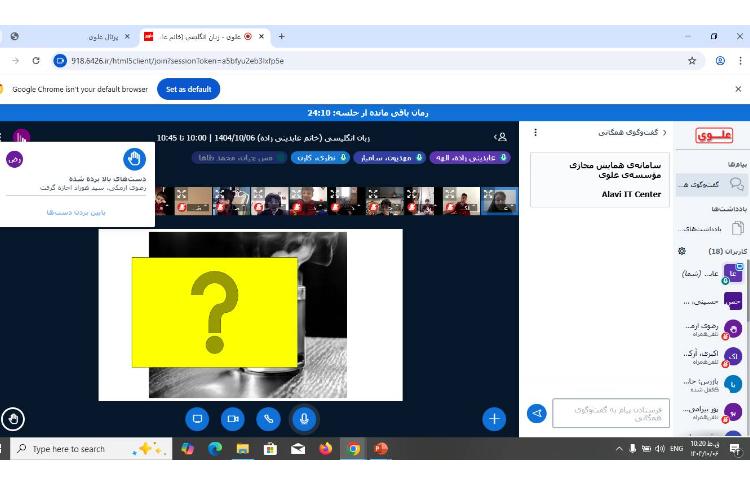This screenshot has height=480, width=750.
Task: Open shared notes with the document icon
Action: click(712, 228)
